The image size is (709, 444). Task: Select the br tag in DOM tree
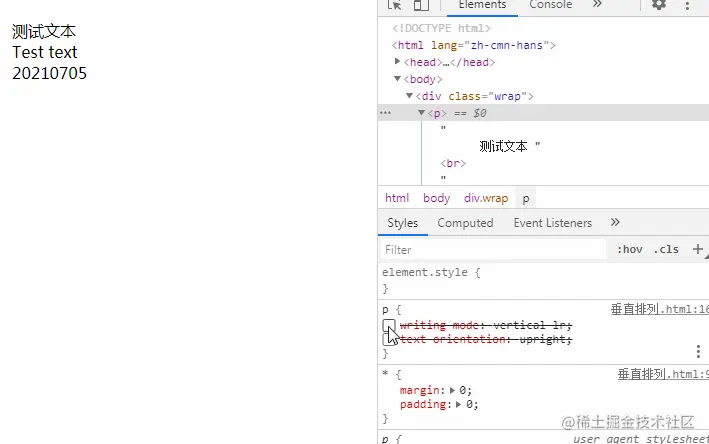pyautogui.click(x=453, y=163)
